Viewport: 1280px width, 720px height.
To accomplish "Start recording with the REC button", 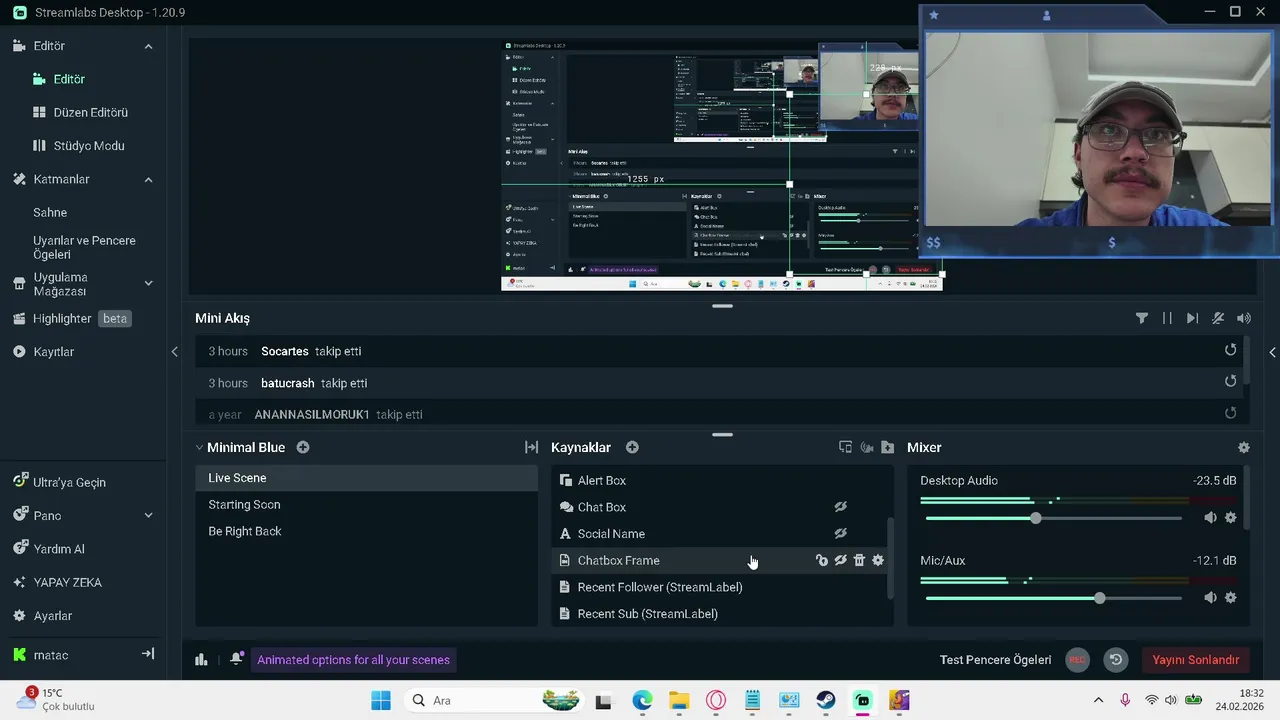I will pos(1077,659).
